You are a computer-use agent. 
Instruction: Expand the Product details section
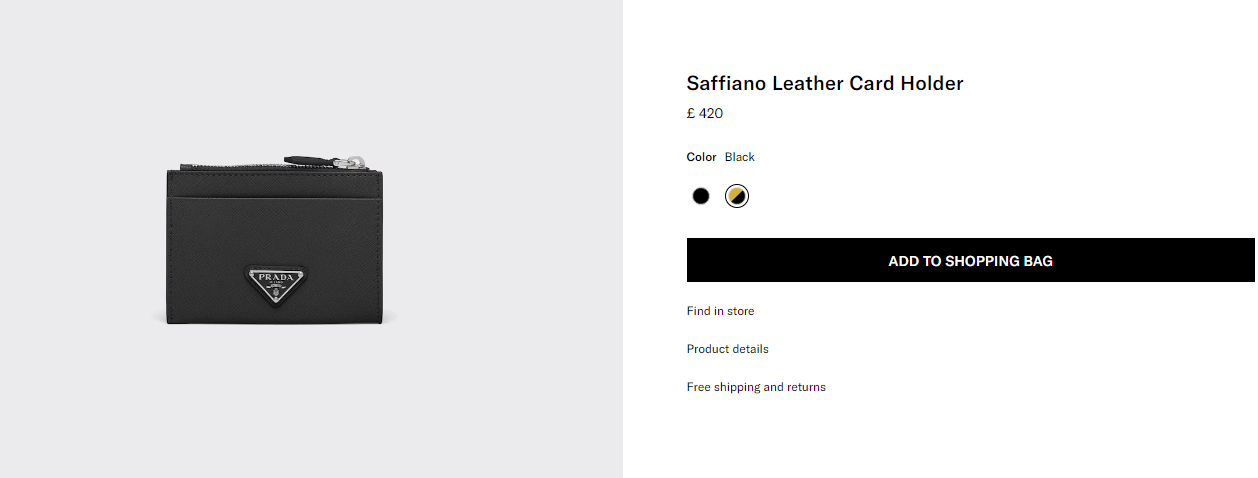pyautogui.click(x=727, y=349)
